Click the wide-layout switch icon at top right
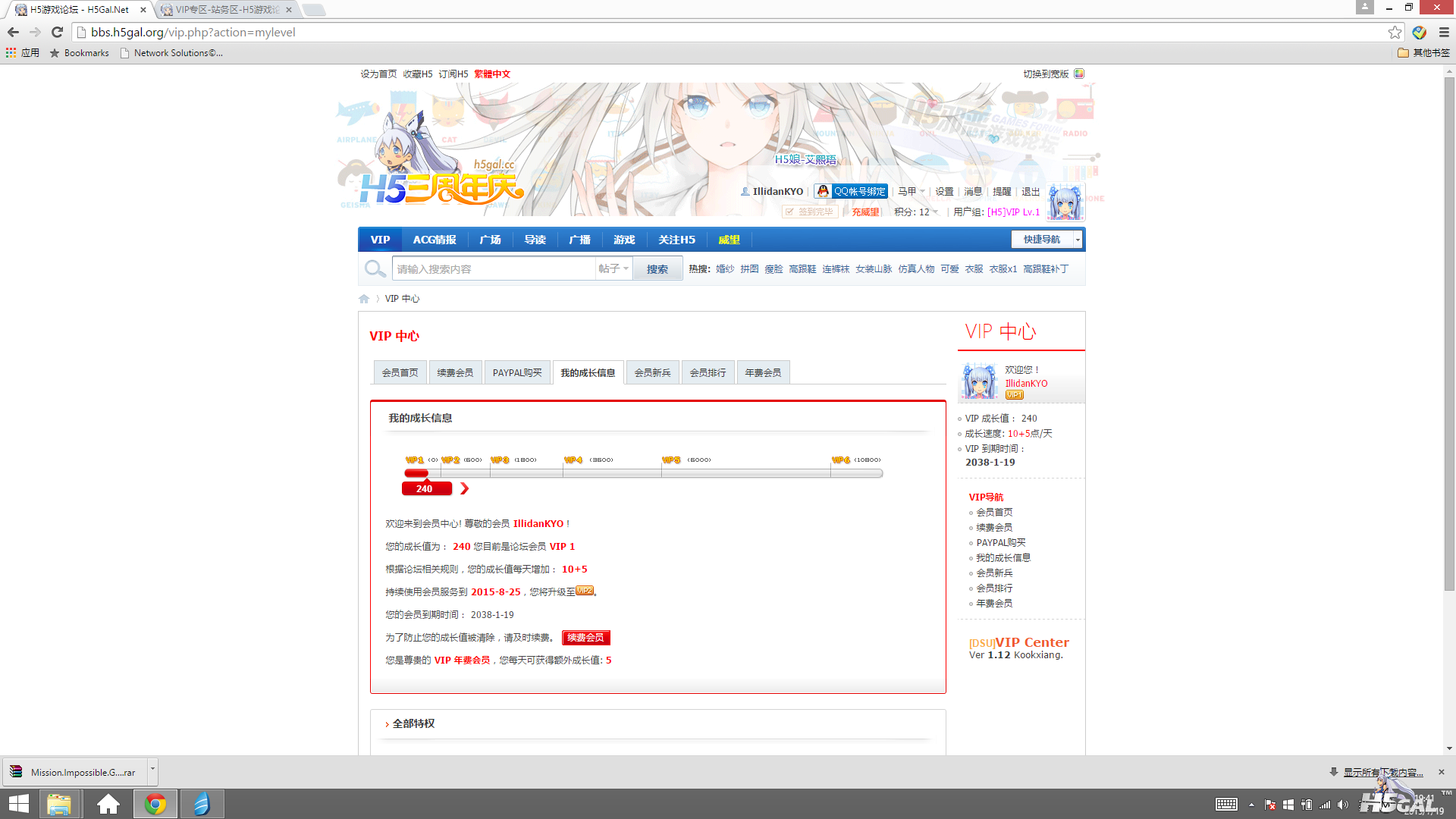The width and height of the screenshot is (1456, 819). [1079, 74]
